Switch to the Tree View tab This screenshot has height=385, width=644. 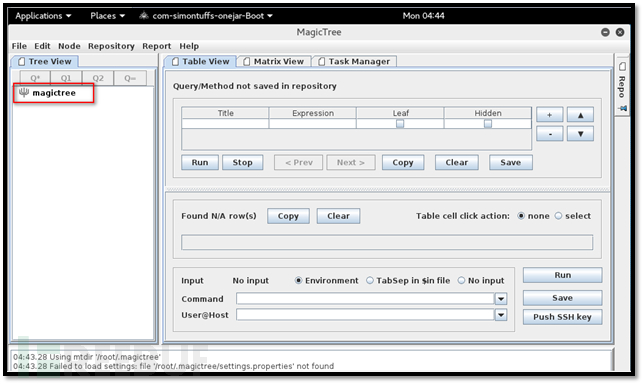[x=45, y=61]
